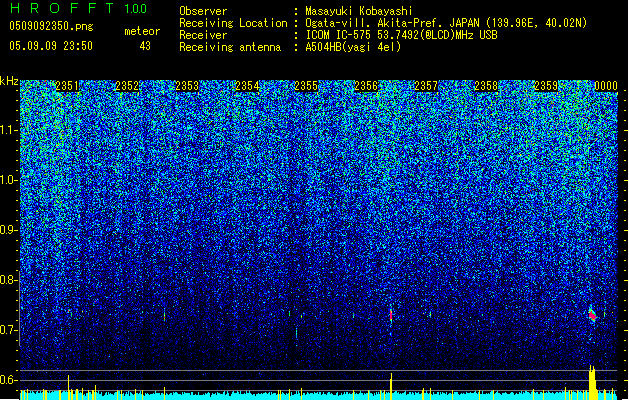This screenshot has width=629, height=400.
Task: Click the 2356 time marker
Action: (x=366, y=86)
